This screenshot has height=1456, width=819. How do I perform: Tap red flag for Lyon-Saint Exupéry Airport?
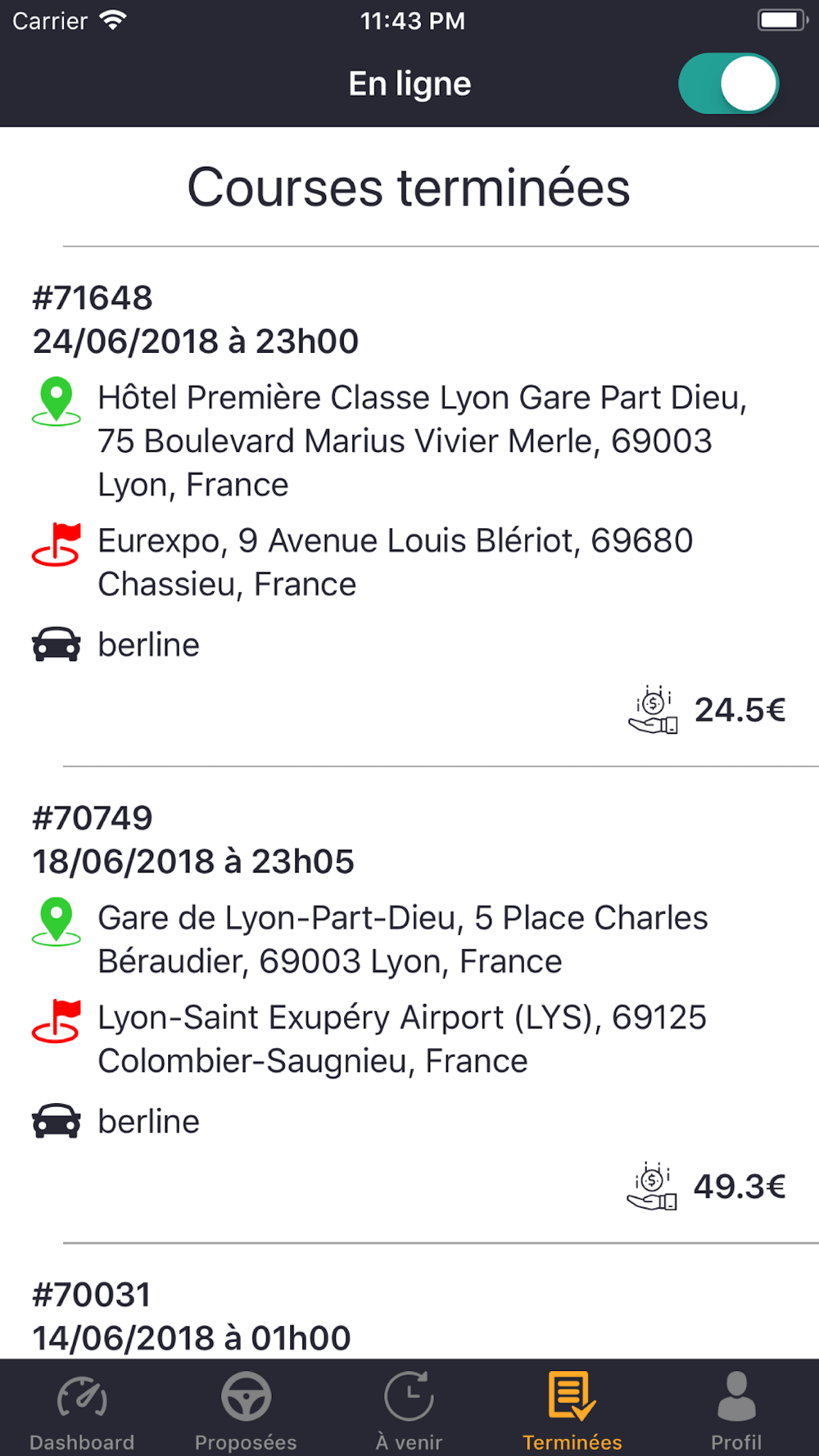tap(57, 1021)
